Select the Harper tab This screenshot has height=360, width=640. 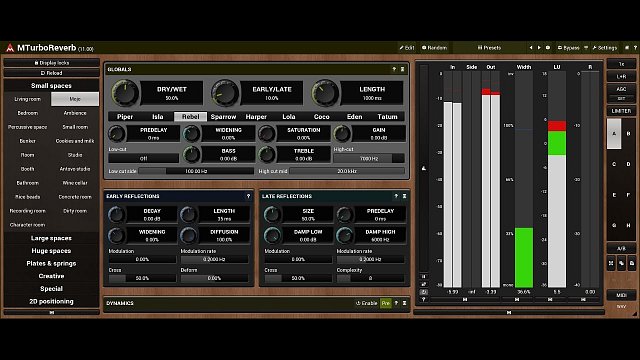coord(256,117)
